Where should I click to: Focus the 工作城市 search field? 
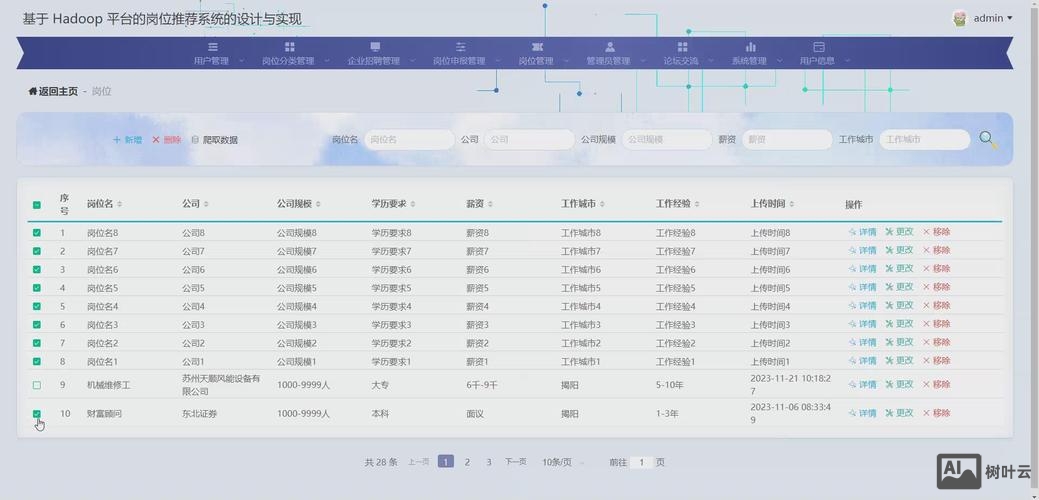point(924,140)
